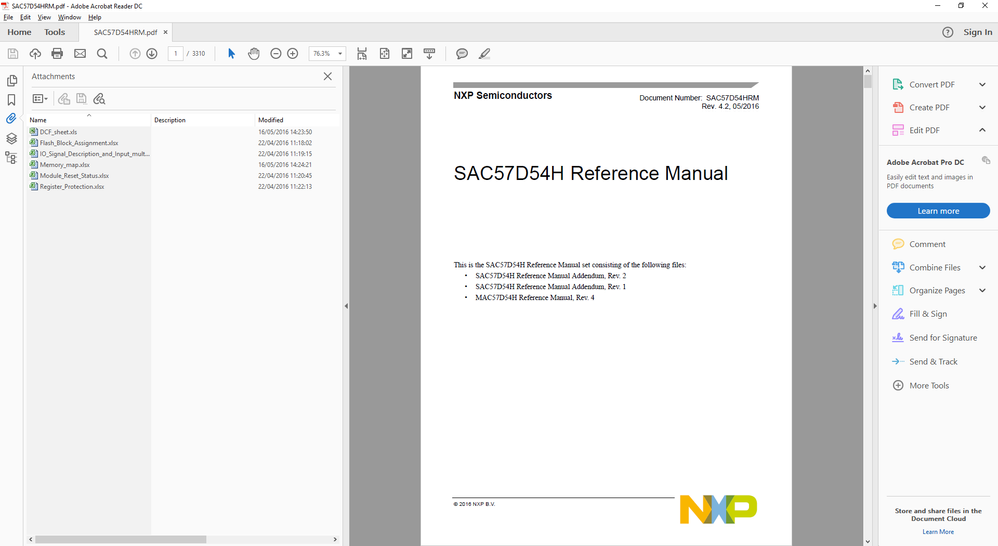Click the attachments horizontal scrollbar
This screenshot has height=546, width=998.
pos(120,539)
